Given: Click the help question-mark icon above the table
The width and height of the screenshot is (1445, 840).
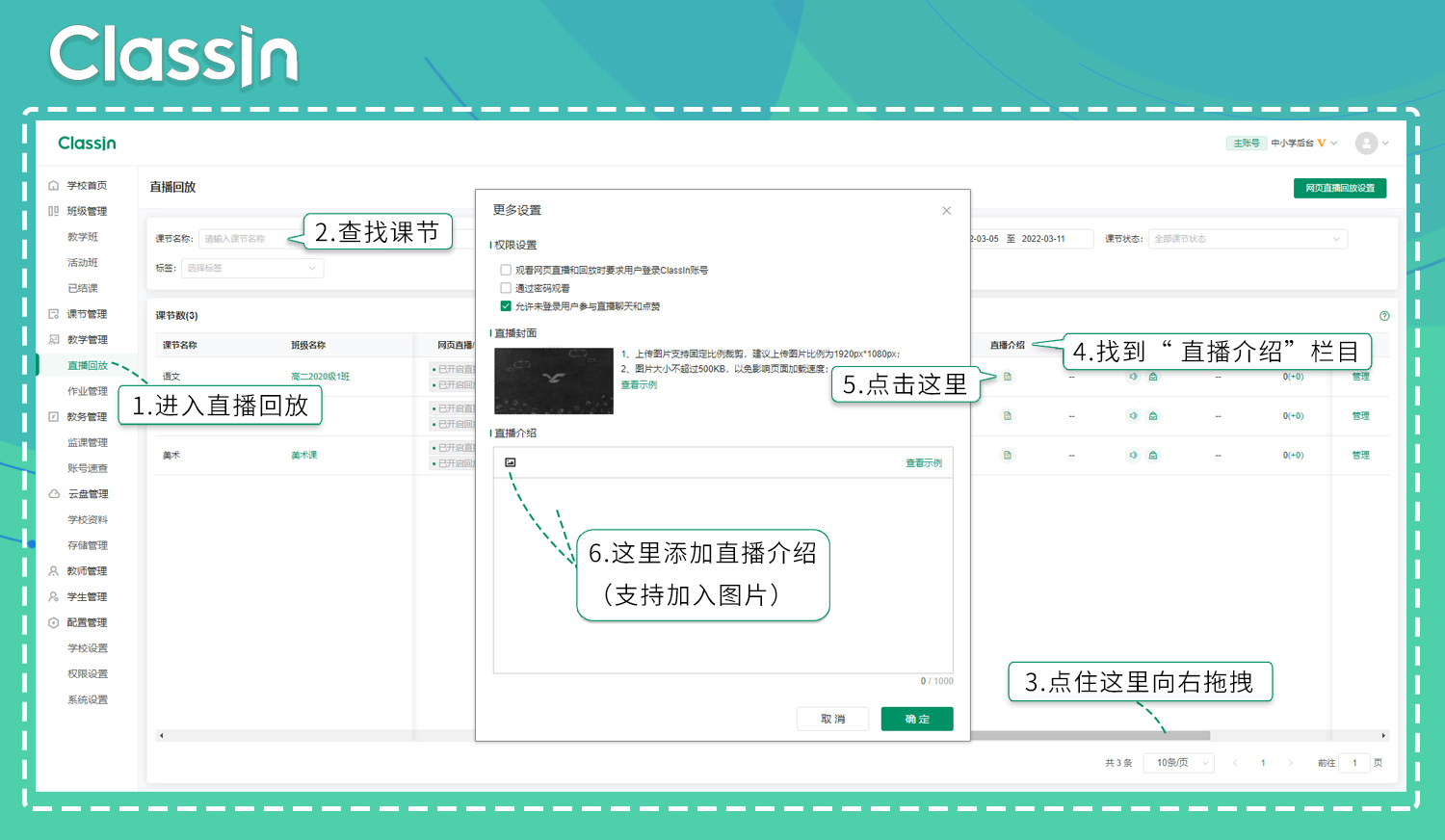Looking at the screenshot, I should [1384, 316].
